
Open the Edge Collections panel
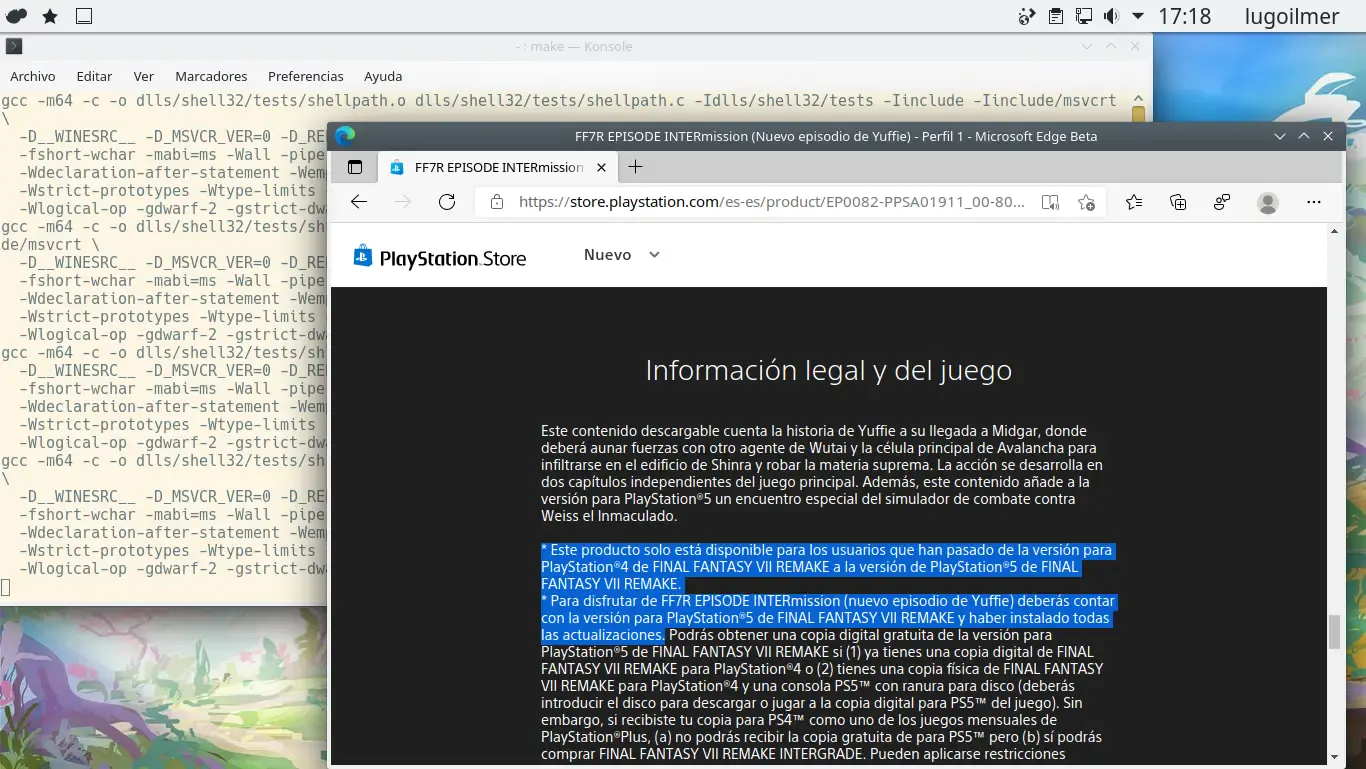1178,202
